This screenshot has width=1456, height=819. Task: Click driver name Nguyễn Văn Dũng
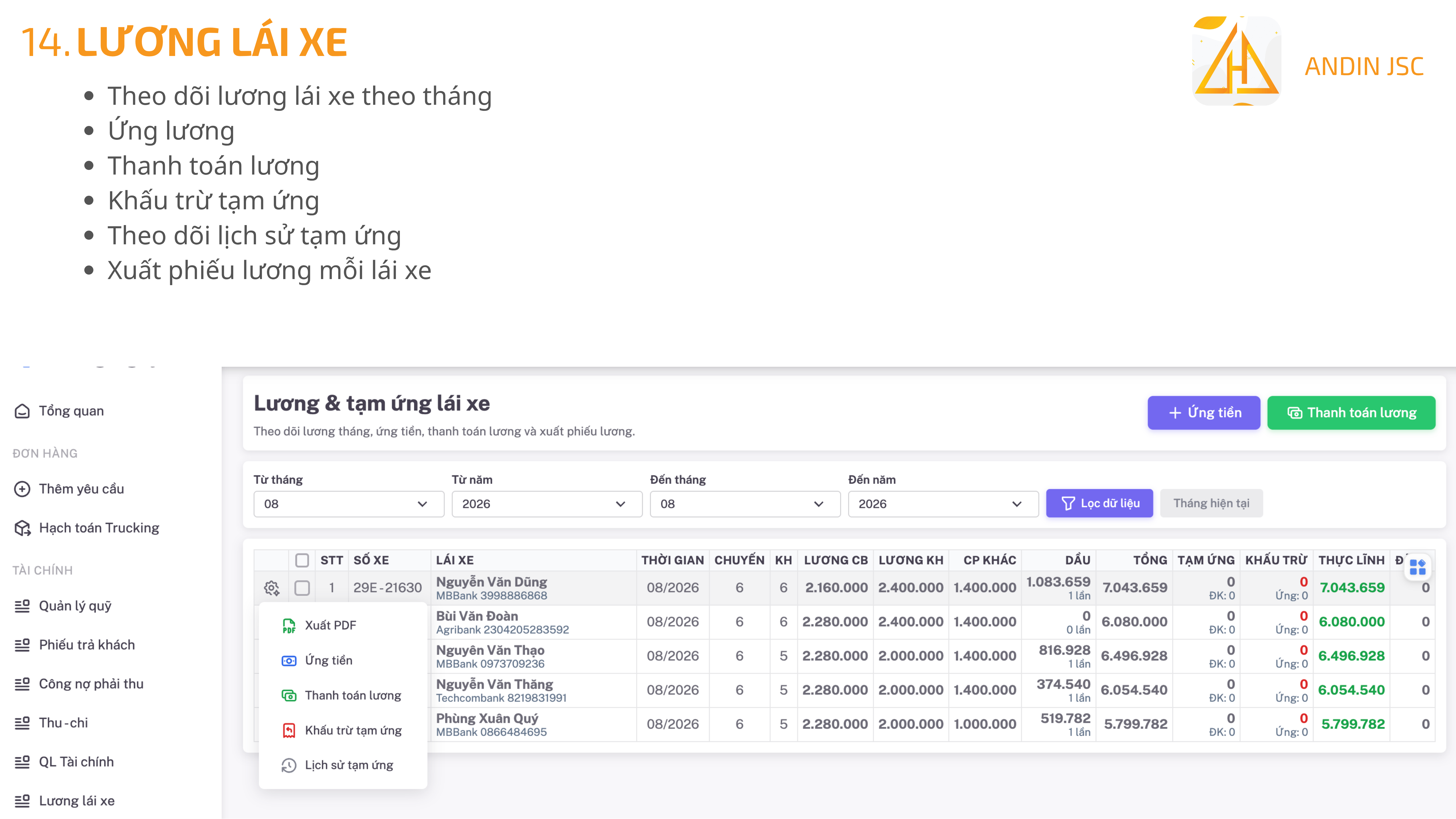[x=492, y=582]
